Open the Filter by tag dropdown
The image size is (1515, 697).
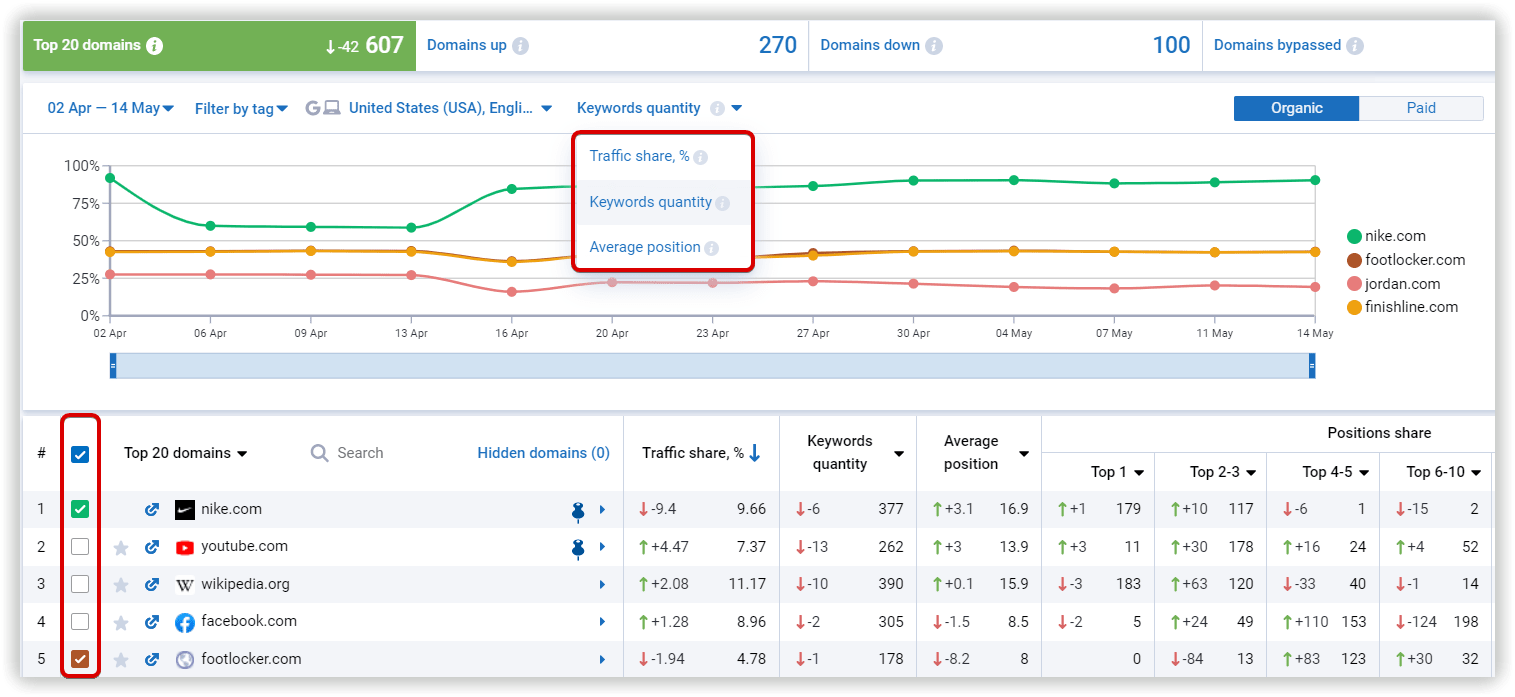tap(241, 108)
